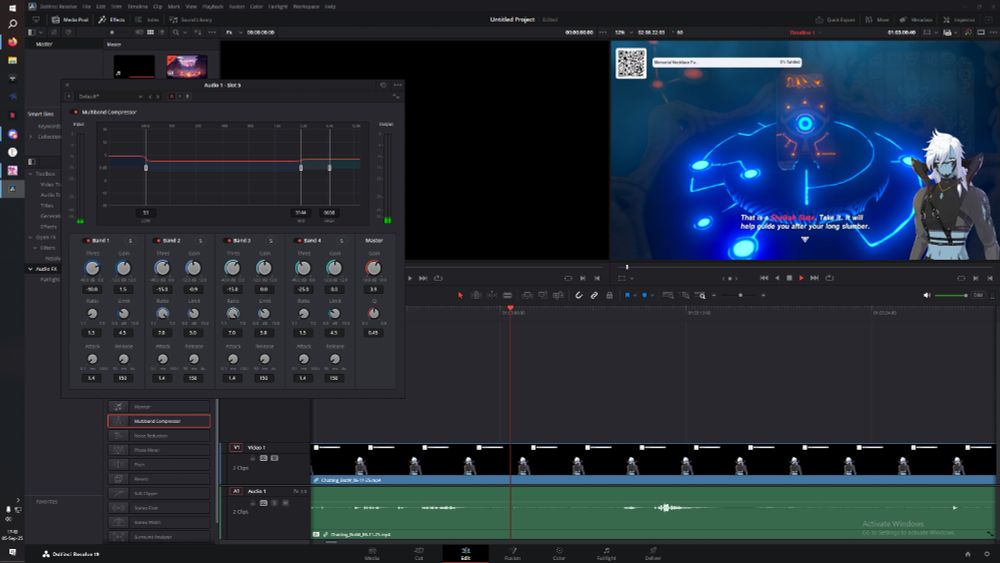Adjust the timeline zoom slider handle
Screen dimensions: 1000x563
tap(740, 295)
